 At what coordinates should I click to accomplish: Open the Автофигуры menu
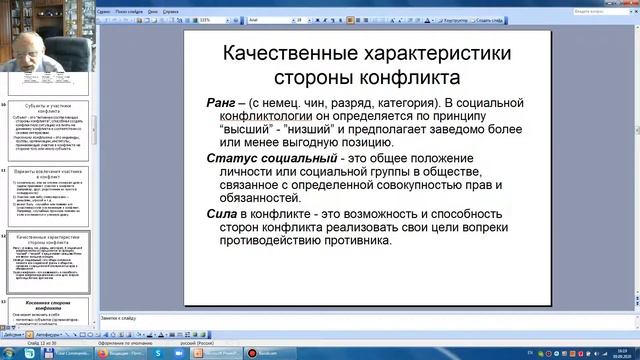click(49, 335)
